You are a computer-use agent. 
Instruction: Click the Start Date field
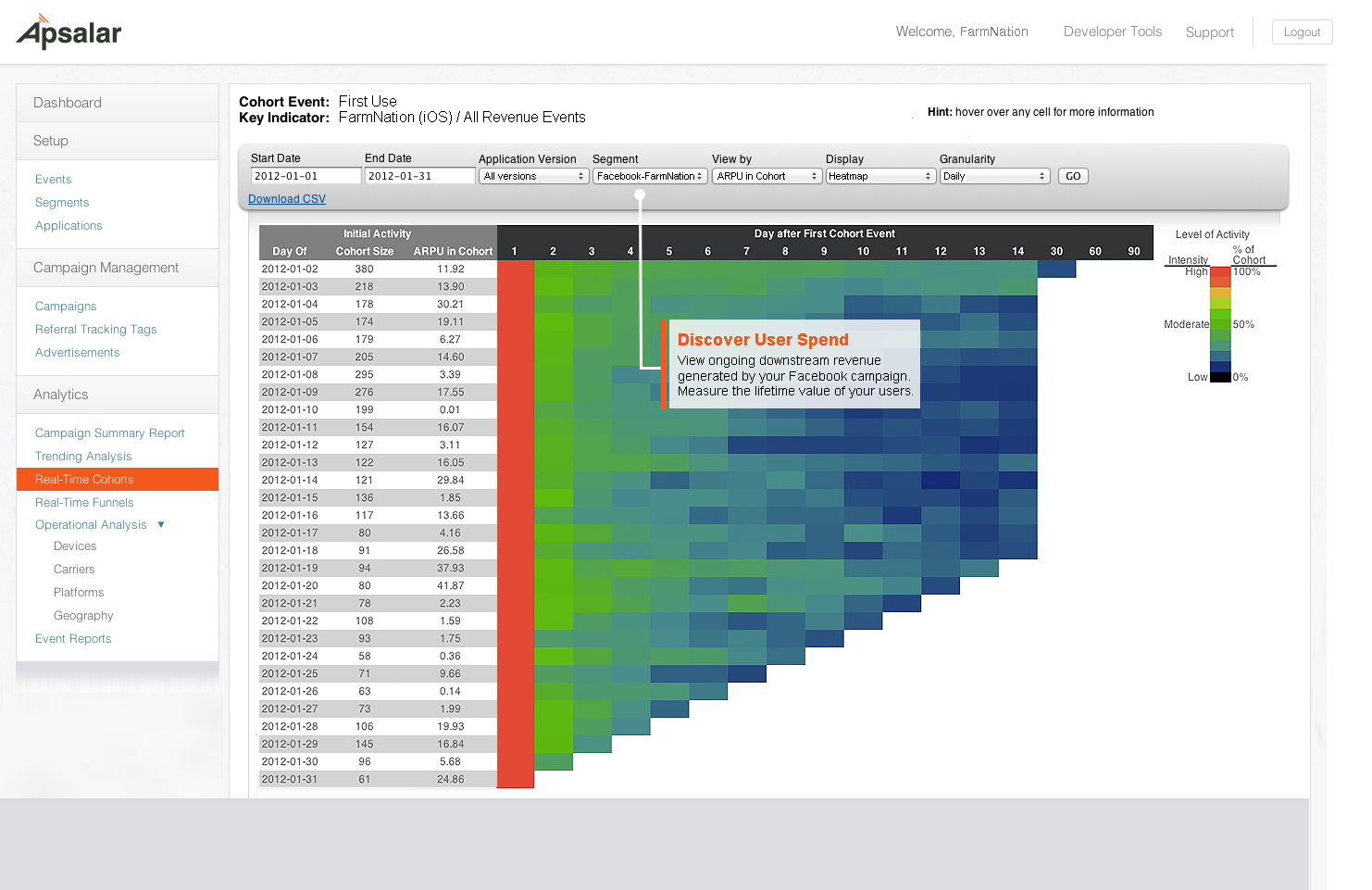[x=306, y=176]
